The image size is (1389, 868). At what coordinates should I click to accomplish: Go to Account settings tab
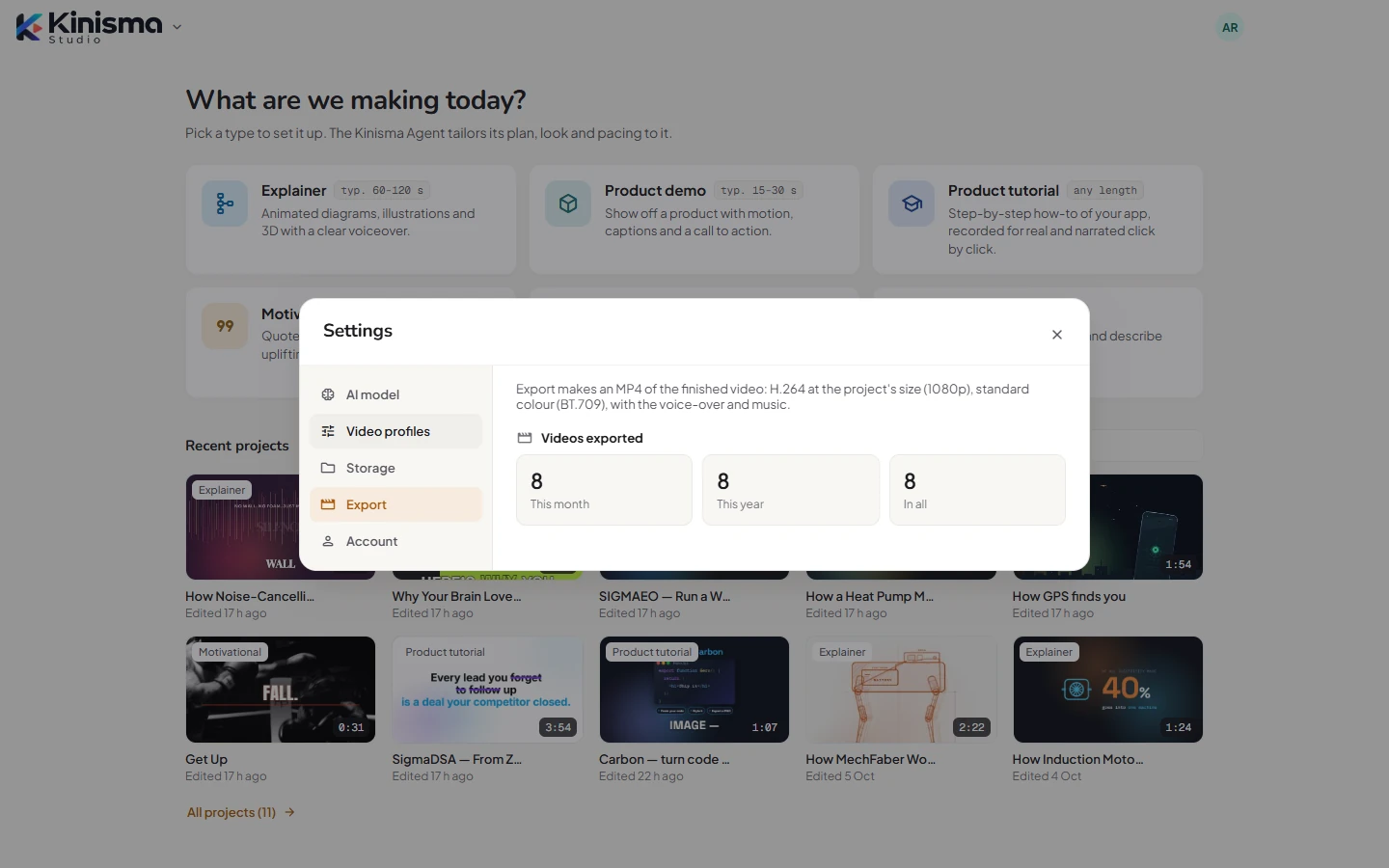click(395, 541)
